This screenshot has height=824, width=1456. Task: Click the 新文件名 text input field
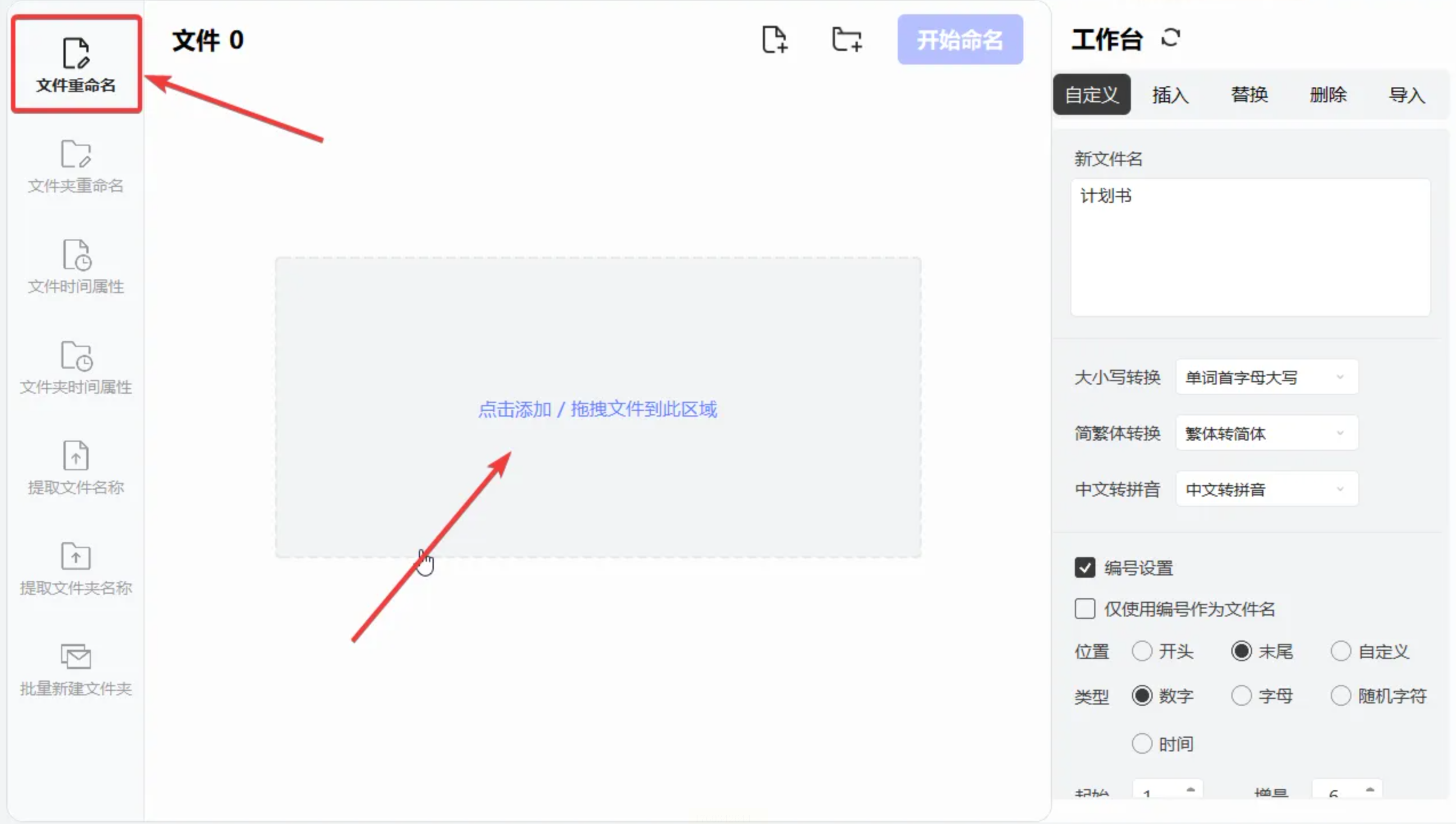1250,247
